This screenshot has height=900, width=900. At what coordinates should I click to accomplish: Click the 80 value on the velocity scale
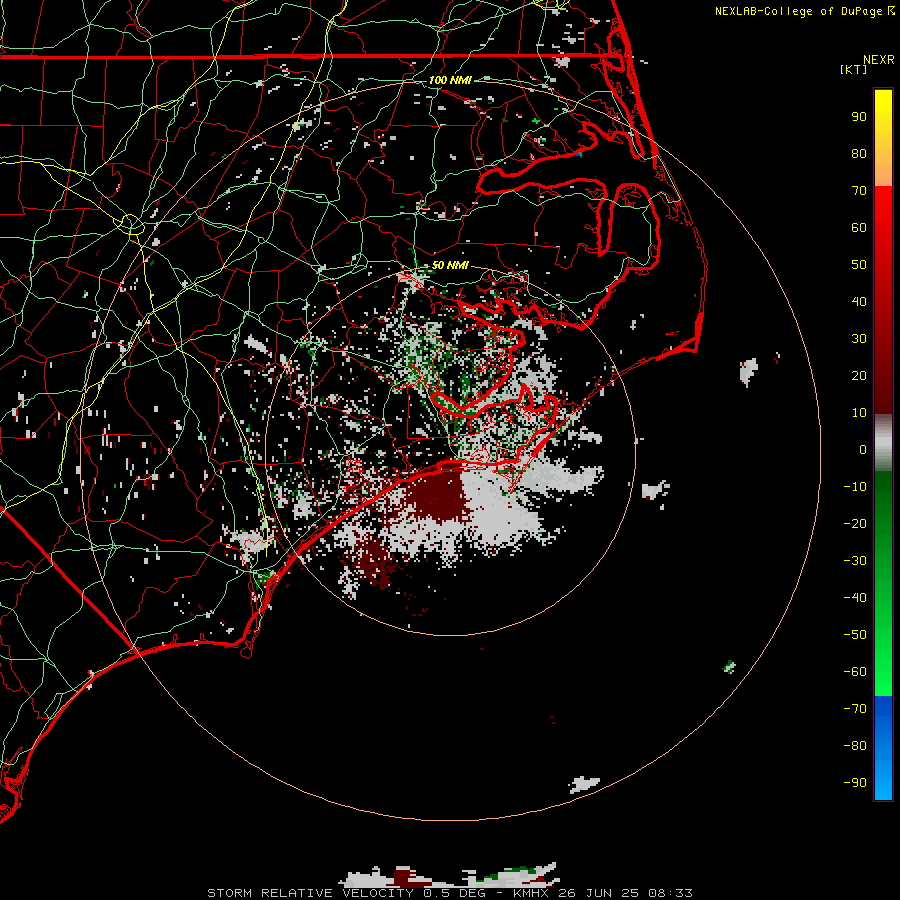[859, 154]
